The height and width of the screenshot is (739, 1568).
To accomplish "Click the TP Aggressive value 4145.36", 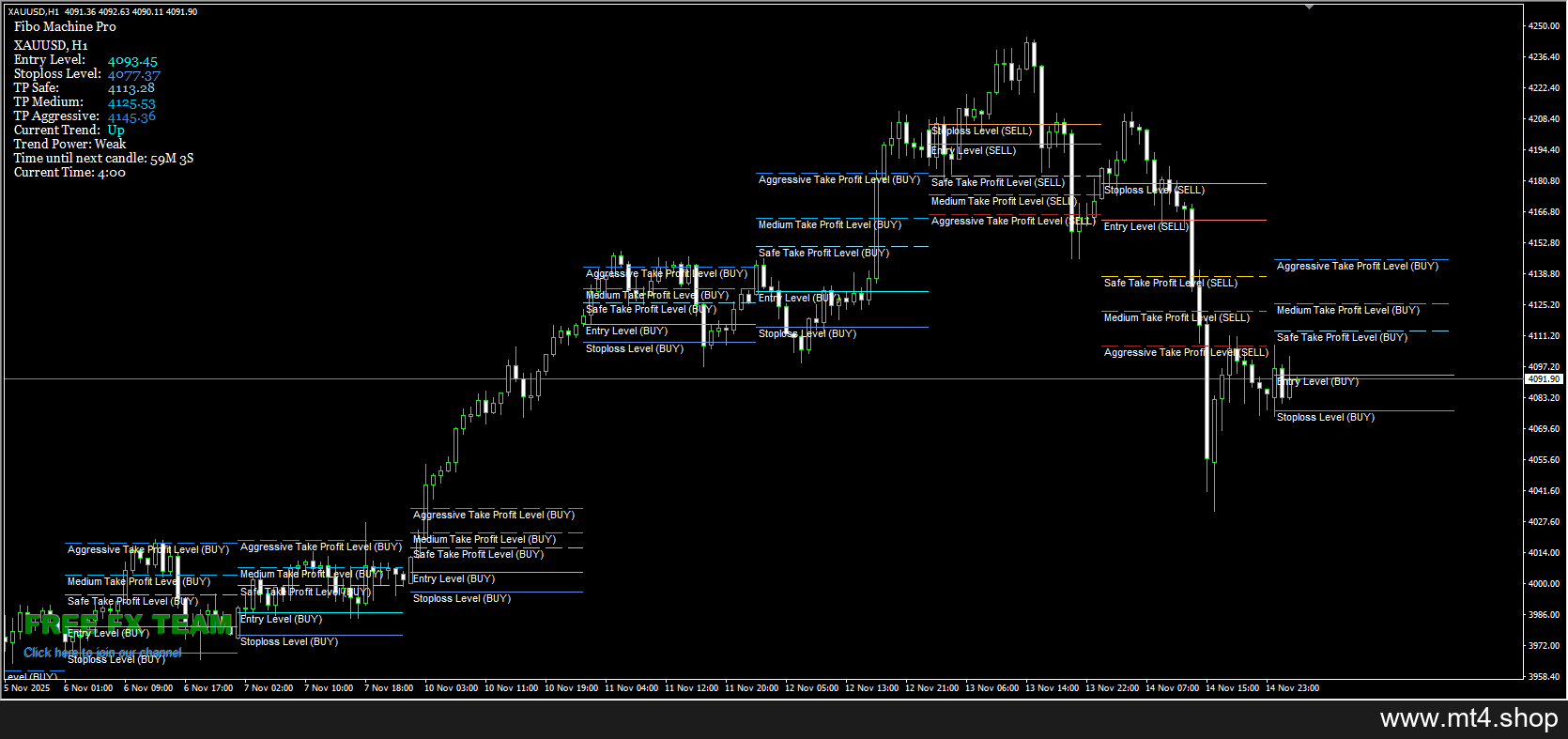I will tap(131, 116).
